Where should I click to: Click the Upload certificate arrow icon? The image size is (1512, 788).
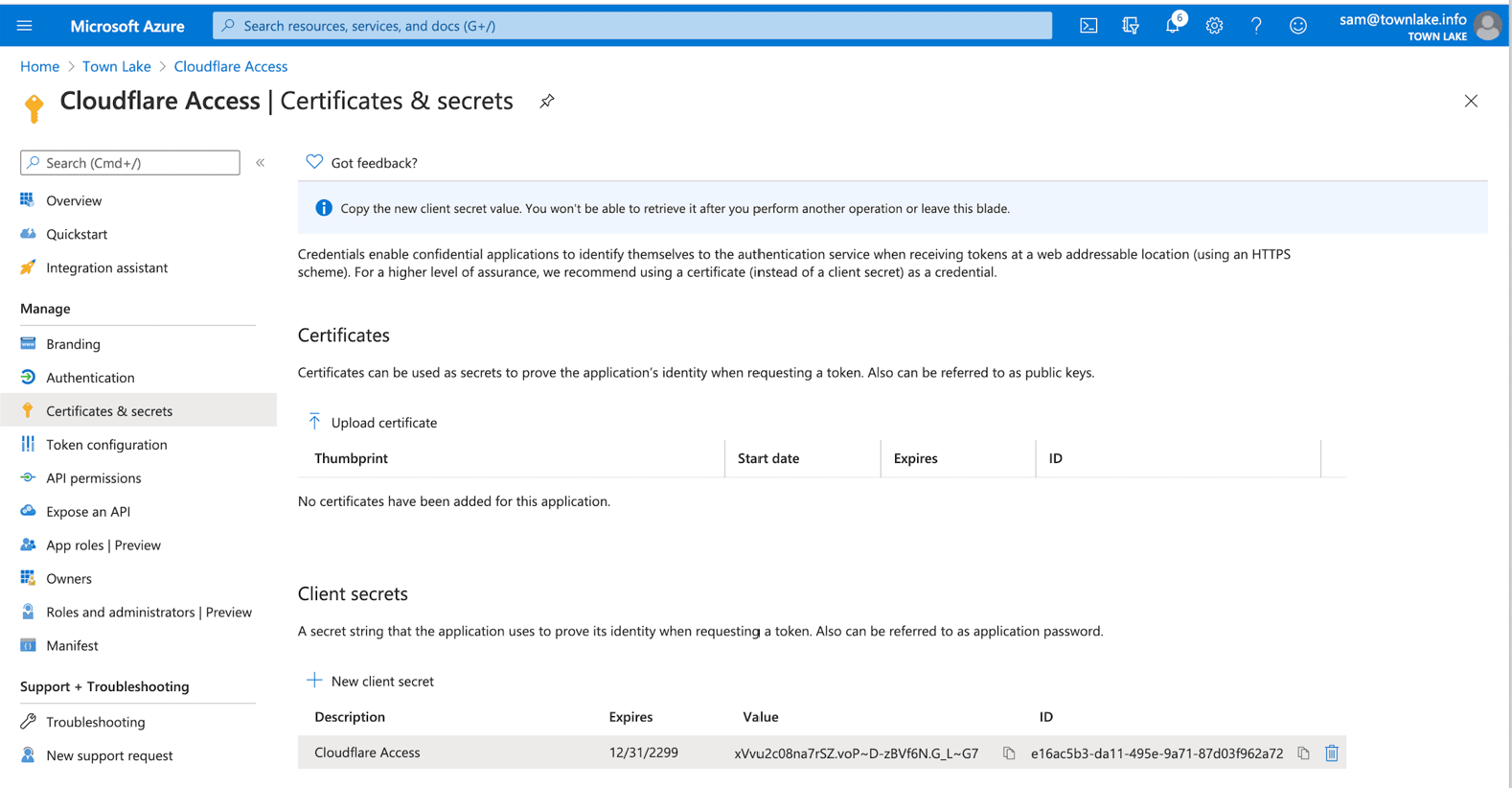pos(314,422)
